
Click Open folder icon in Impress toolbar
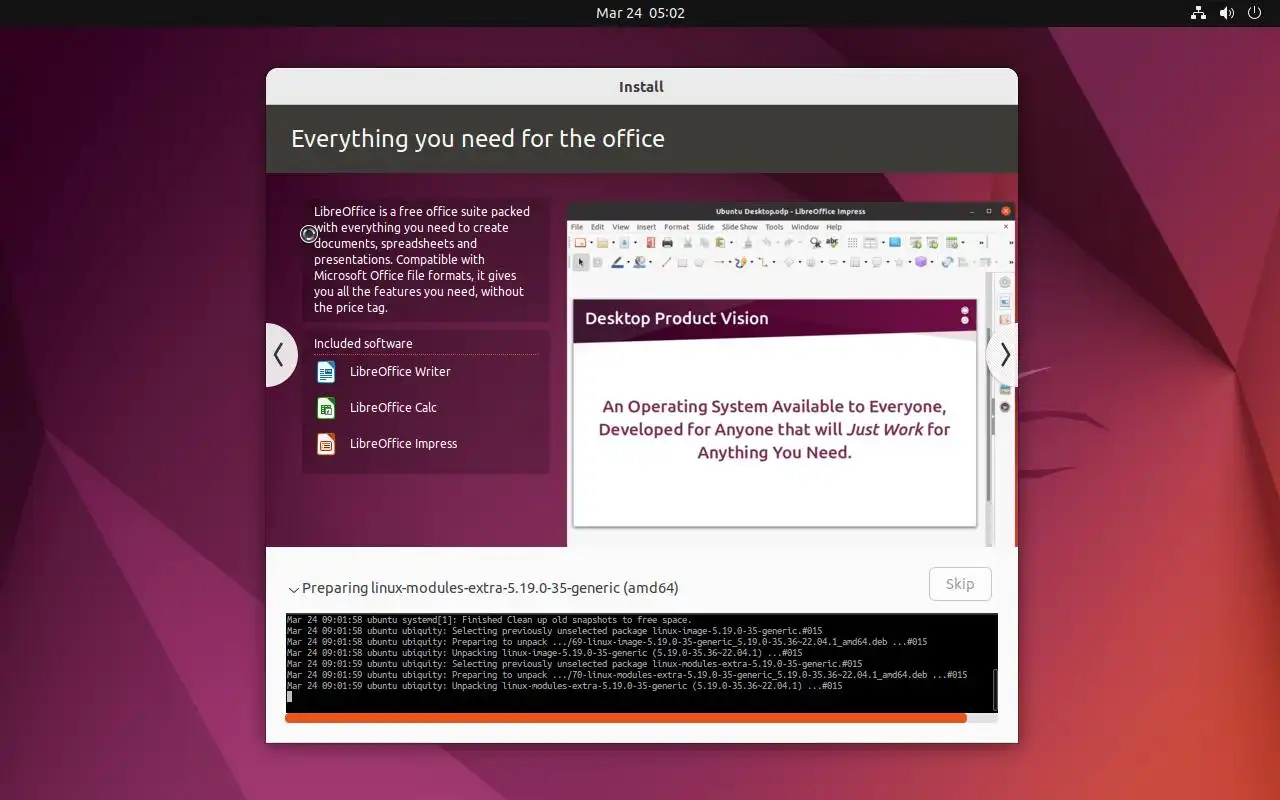pos(602,243)
